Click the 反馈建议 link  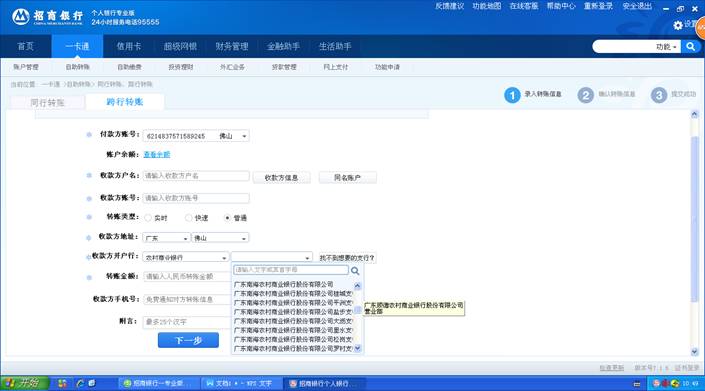[449, 6]
